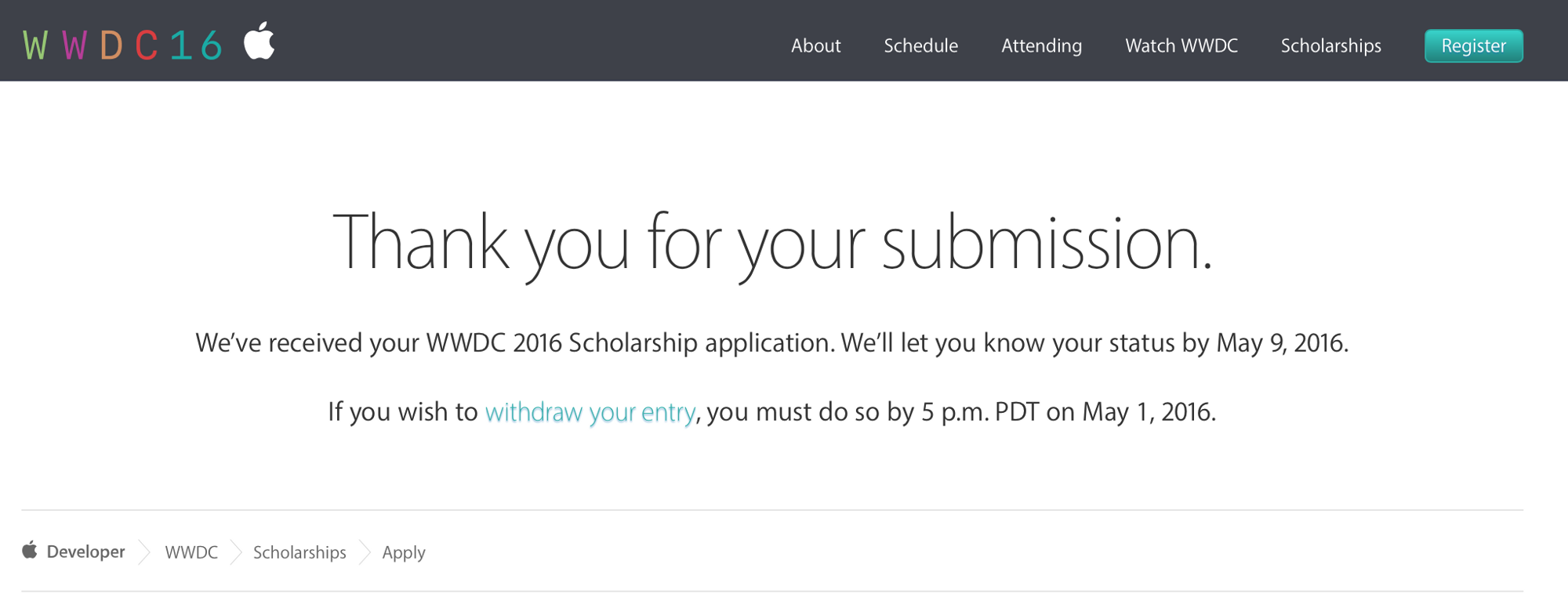This screenshot has height=608, width=1568.
Task: Go to the Scholarships page
Action: coord(1330,45)
